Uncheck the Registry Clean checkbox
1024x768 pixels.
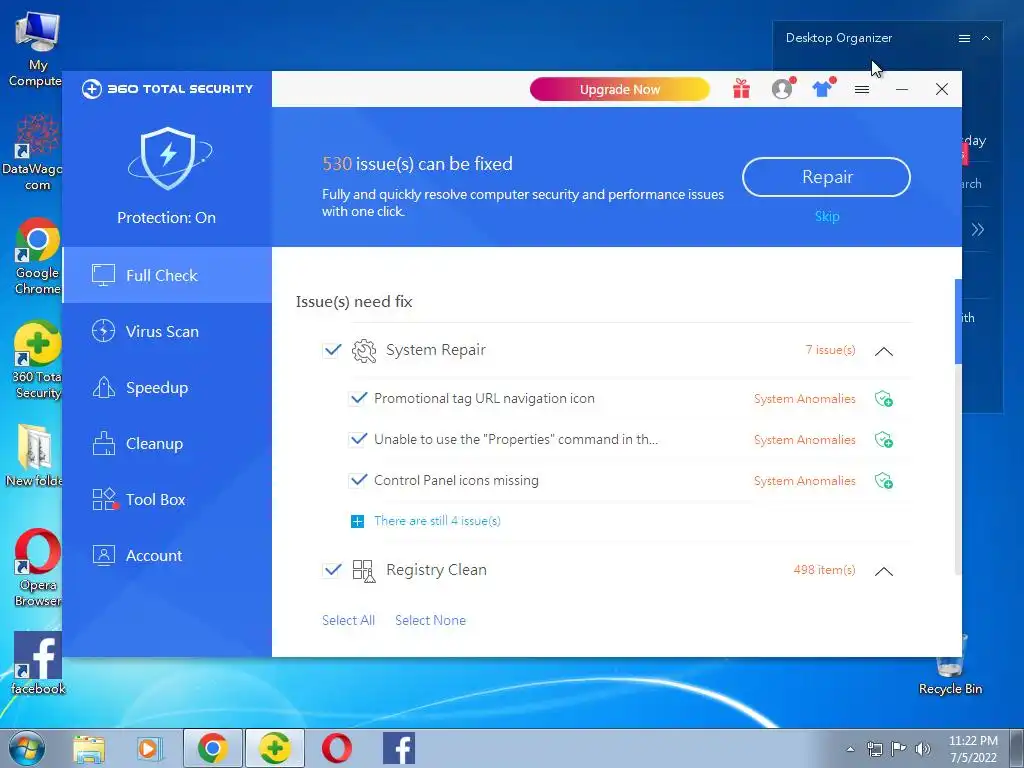click(x=332, y=570)
